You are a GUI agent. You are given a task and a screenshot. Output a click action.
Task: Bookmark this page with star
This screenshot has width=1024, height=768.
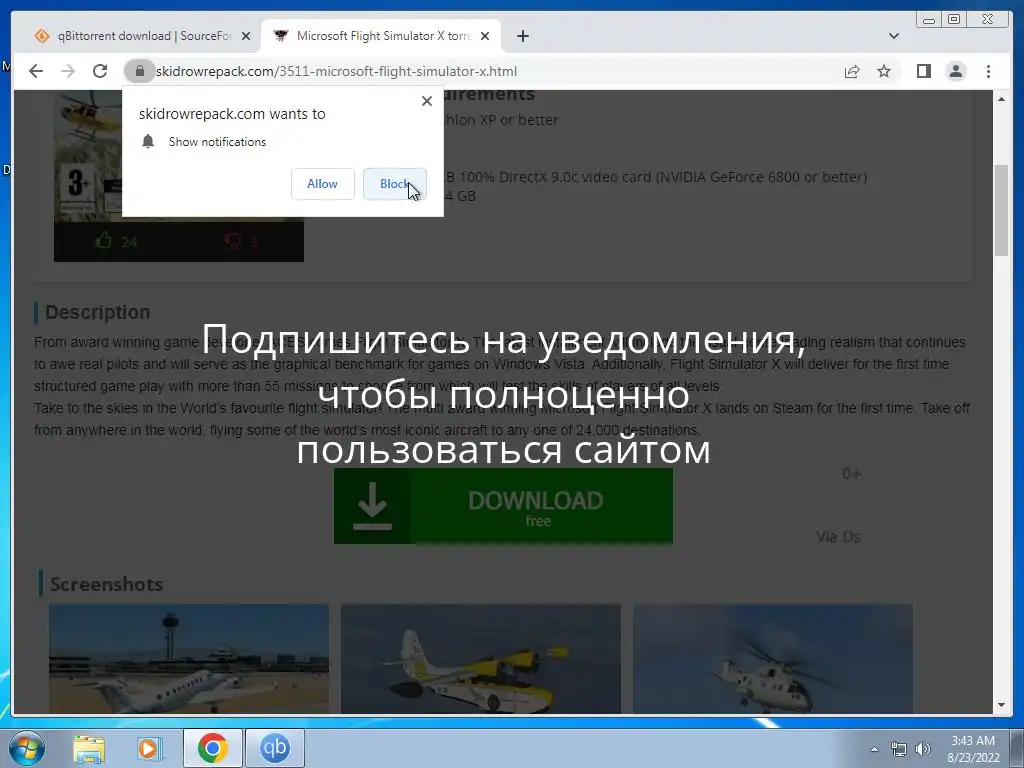point(884,71)
